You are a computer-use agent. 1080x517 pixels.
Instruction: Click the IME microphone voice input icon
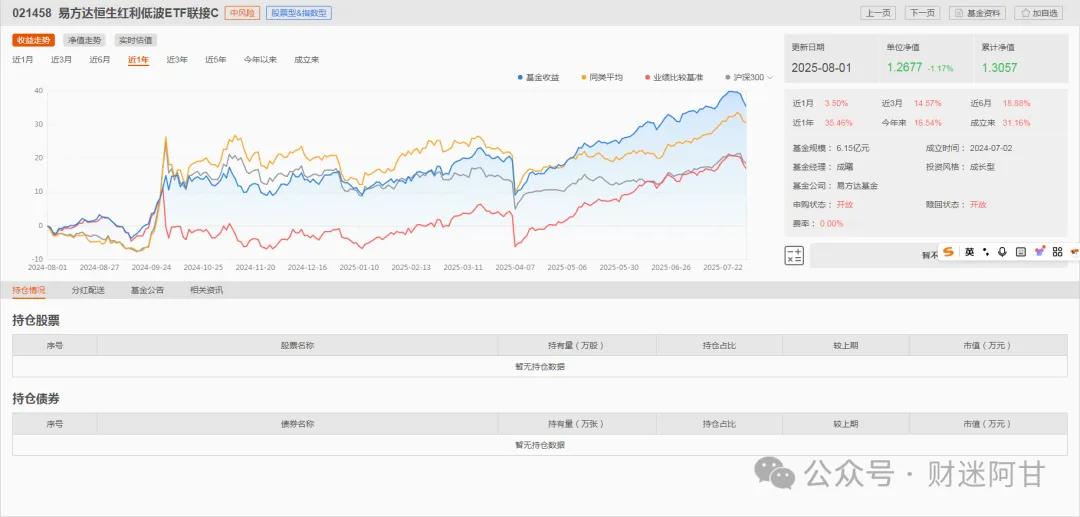[1002, 252]
